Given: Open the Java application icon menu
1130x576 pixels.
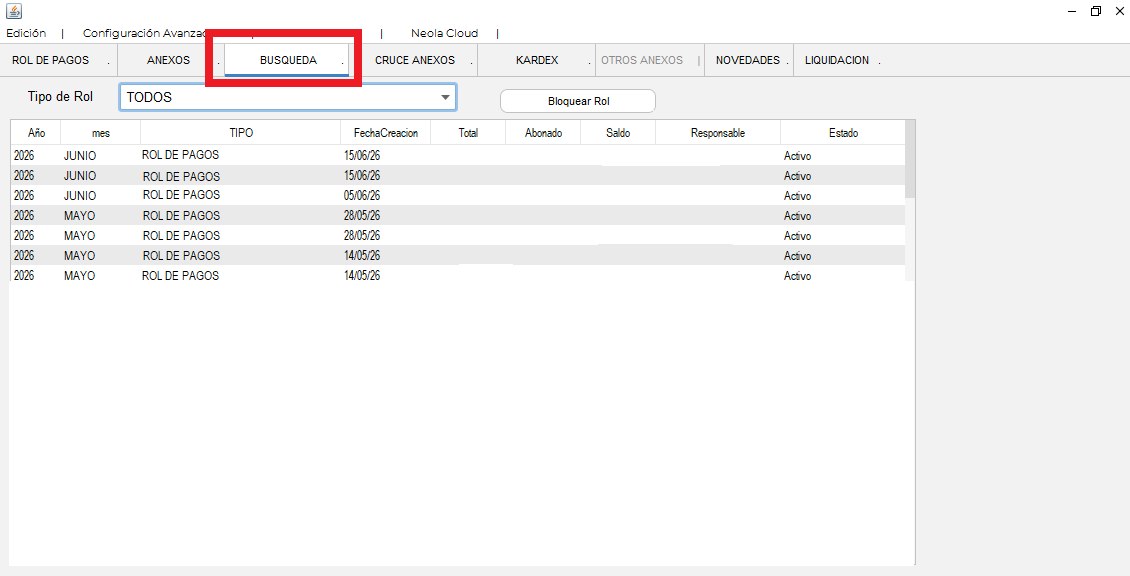Looking at the screenshot, I should (x=14, y=11).
